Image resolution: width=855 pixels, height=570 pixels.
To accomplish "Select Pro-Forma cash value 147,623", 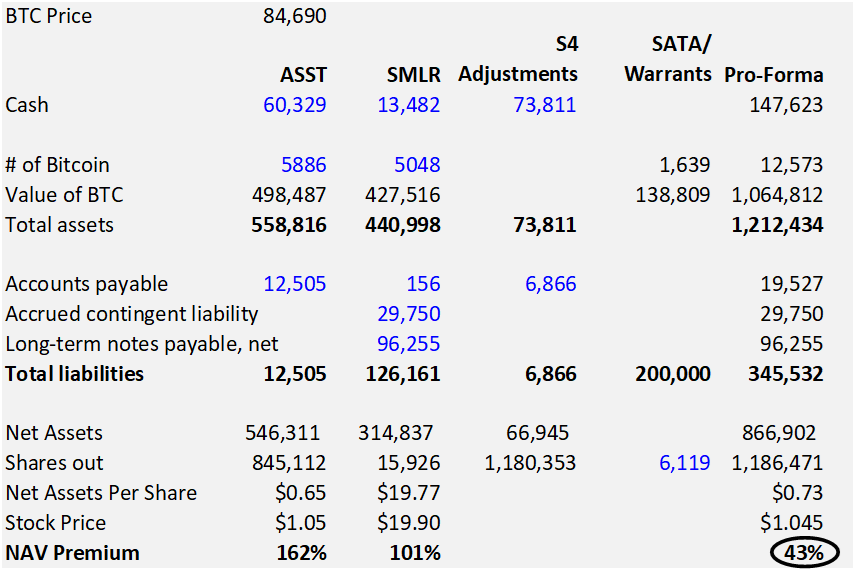I will pyautogui.click(x=786, y=105).
